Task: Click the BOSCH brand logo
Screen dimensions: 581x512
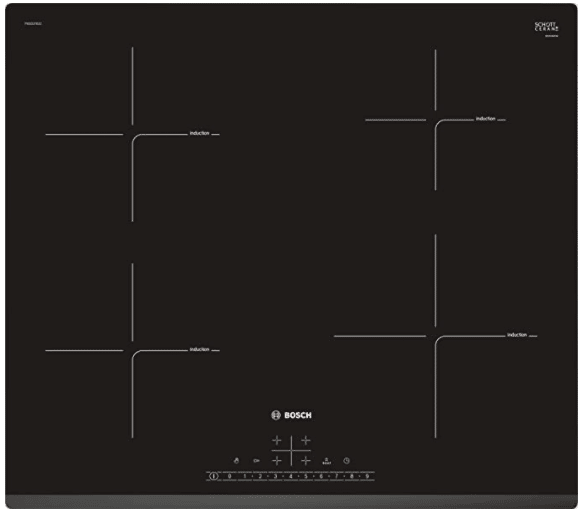Action: (x=291, y=415)
